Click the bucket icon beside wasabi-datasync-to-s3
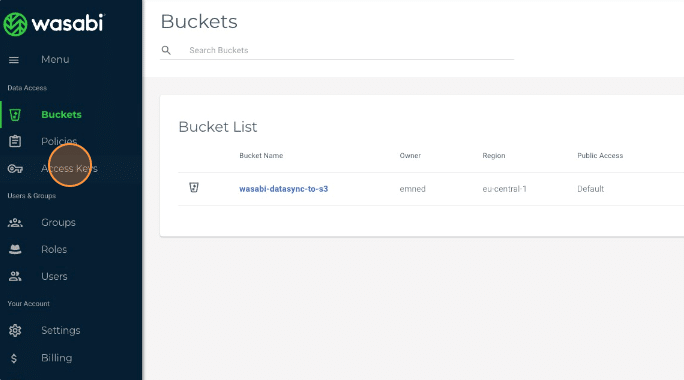 [x=194, y=188]
